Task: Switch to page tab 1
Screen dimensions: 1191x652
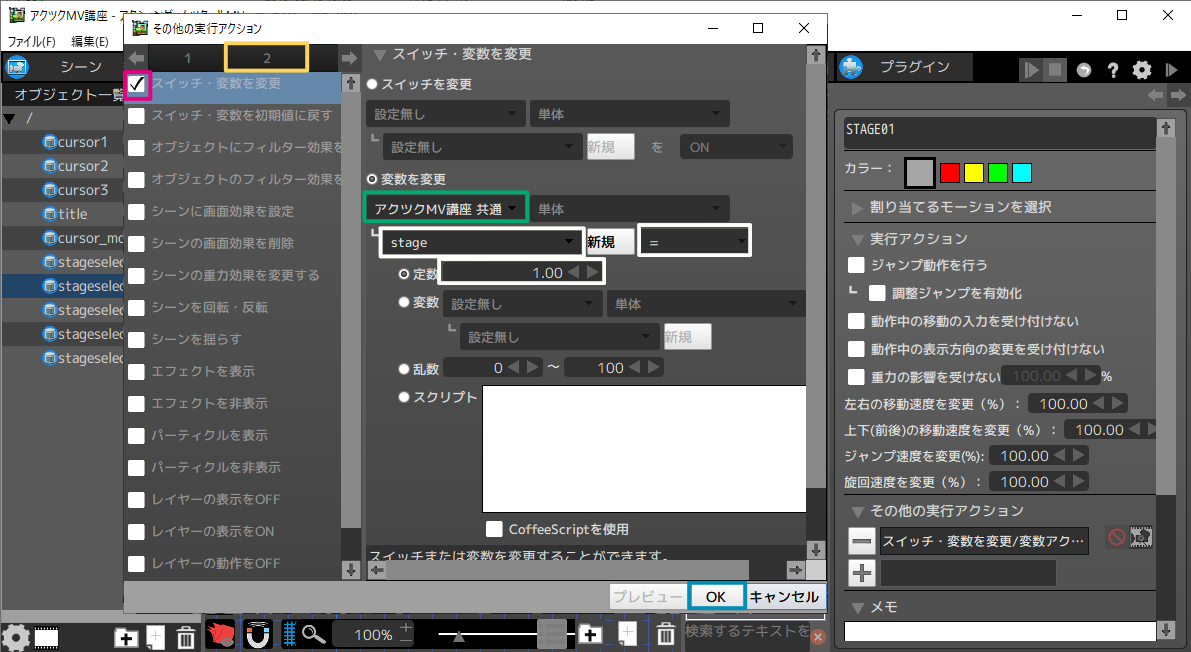Action: [187, 59]
